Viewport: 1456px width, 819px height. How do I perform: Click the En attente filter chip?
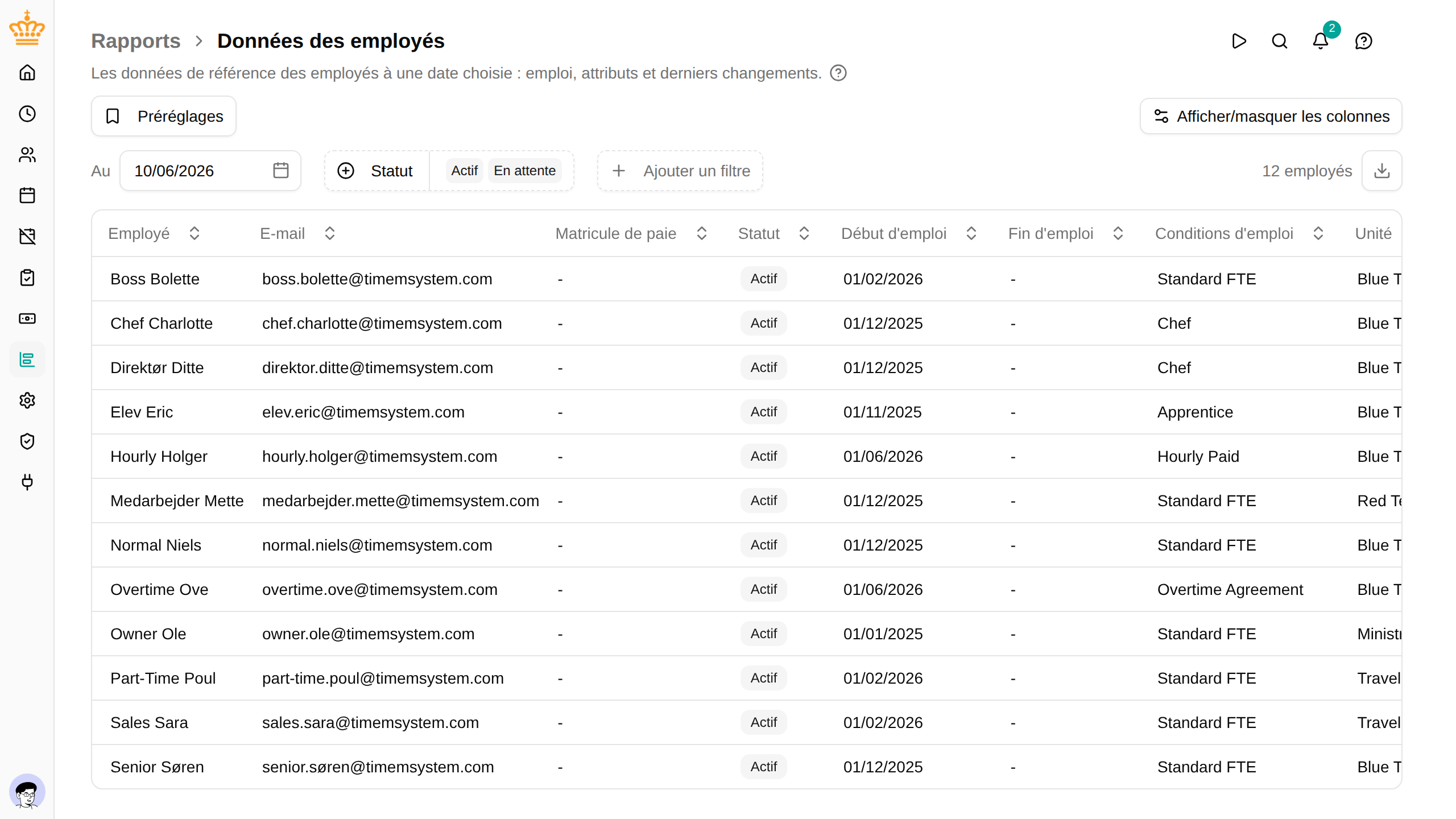pos(524,171)
